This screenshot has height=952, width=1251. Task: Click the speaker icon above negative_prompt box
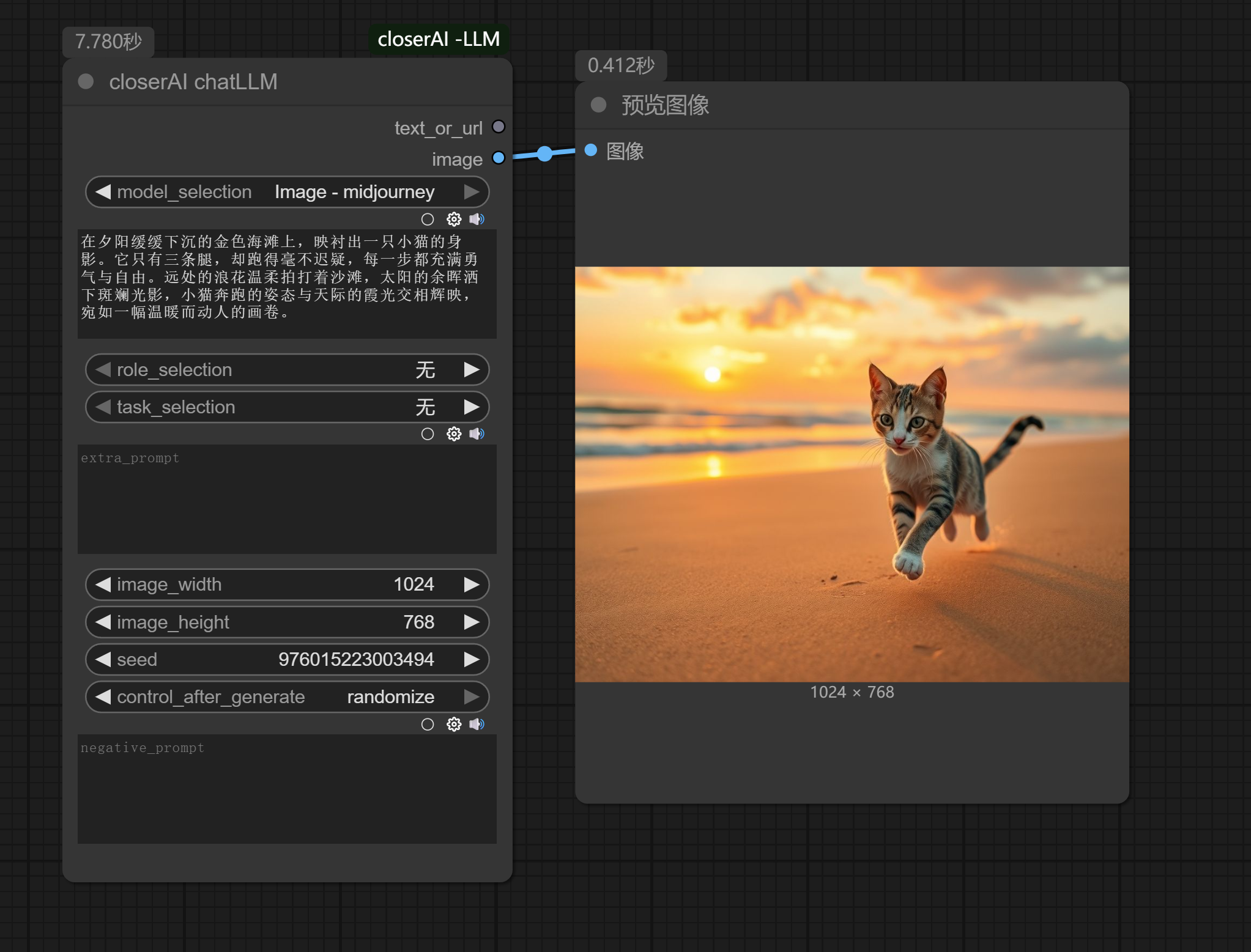pyautogui.click(x=477, y=725)
